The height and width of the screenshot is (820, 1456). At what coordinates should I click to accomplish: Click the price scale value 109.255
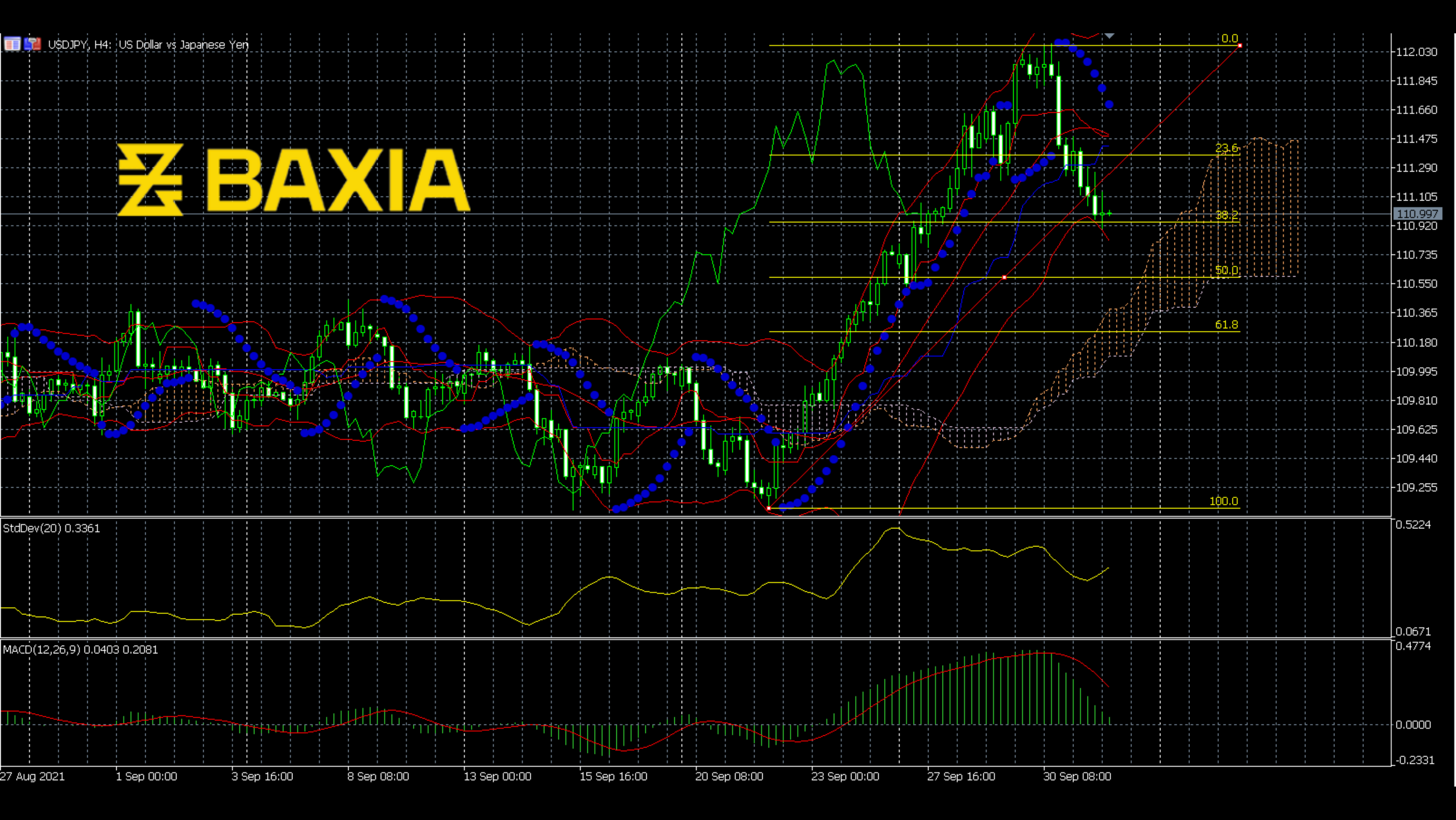point(1416,488)
